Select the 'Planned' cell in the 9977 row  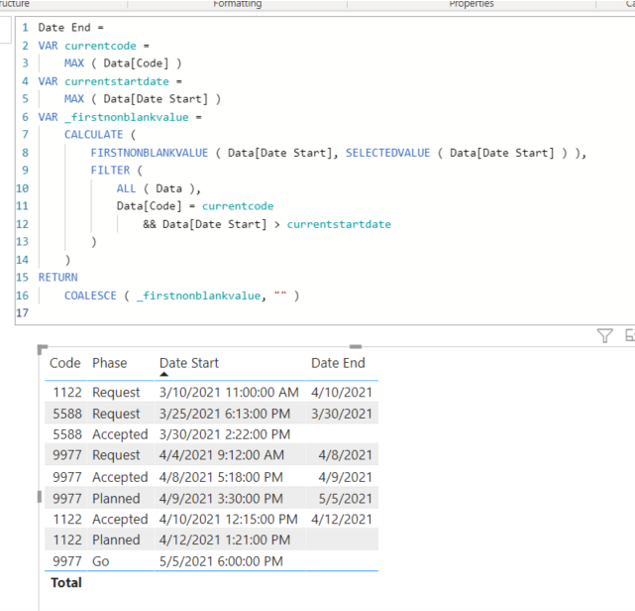click(x=116, y=498)
